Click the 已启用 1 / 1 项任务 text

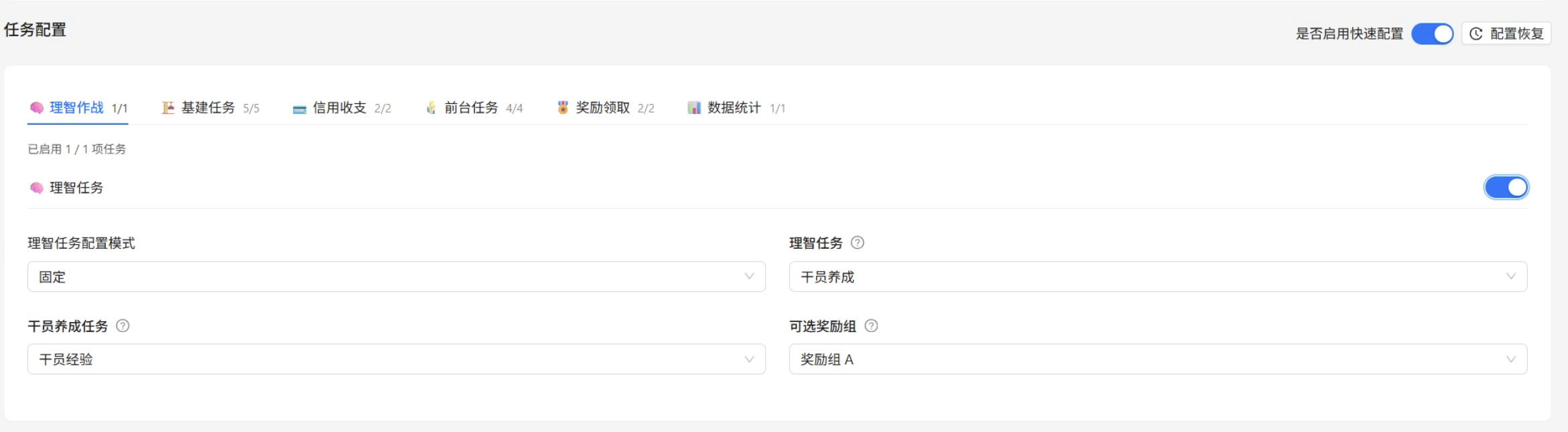tap(77, 149)
